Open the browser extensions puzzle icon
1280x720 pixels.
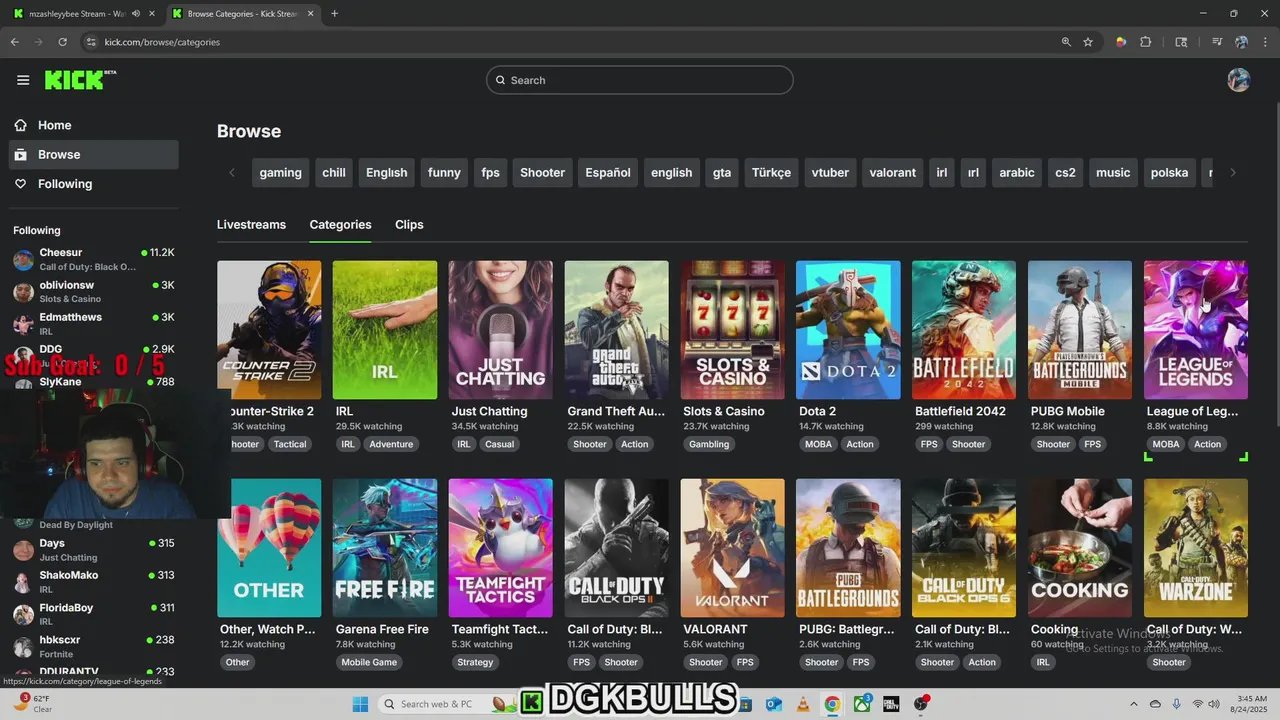pyautogui.click(x=1146, y=42)
